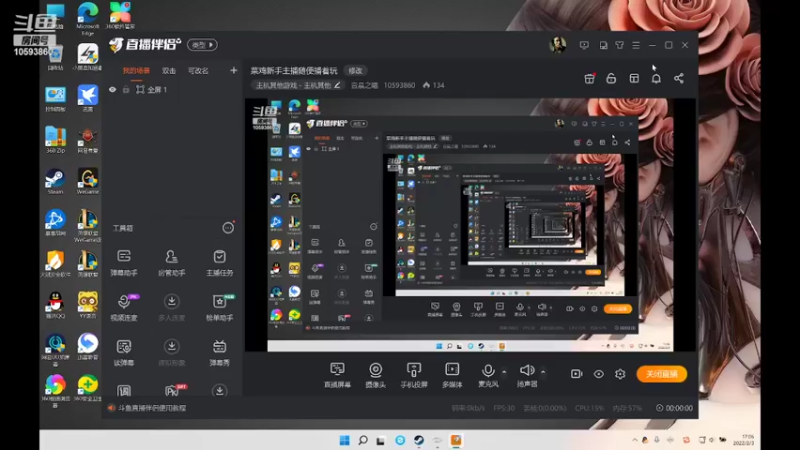This screenshot has height=450, width=800.
Task: Click the 修改 button next to stream title
Action: (x=356, y=70)
